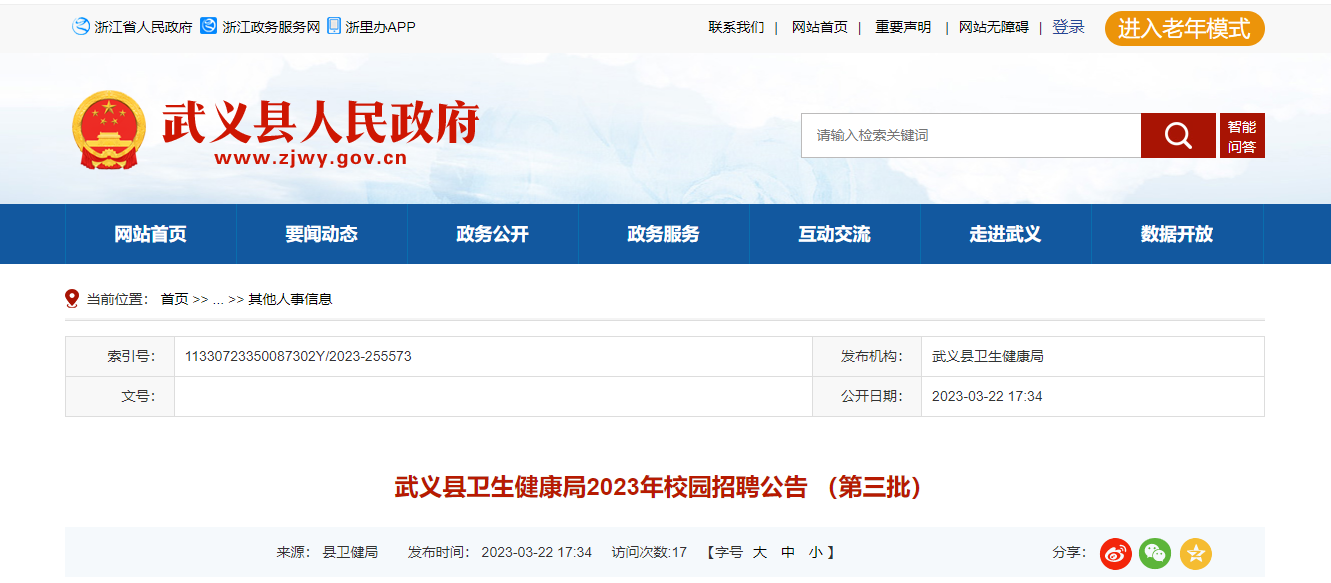Open the 智能问答 smart Q&A button
The image size is (1331, 583).
[1242, 136]
